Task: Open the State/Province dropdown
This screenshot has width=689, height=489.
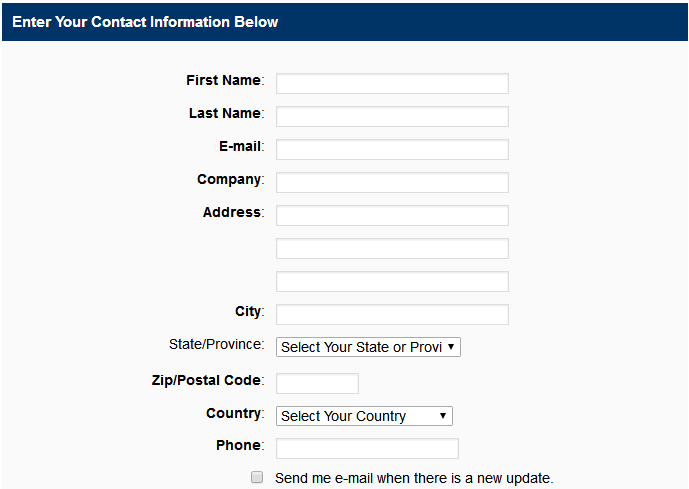Action: pos(368,347)
